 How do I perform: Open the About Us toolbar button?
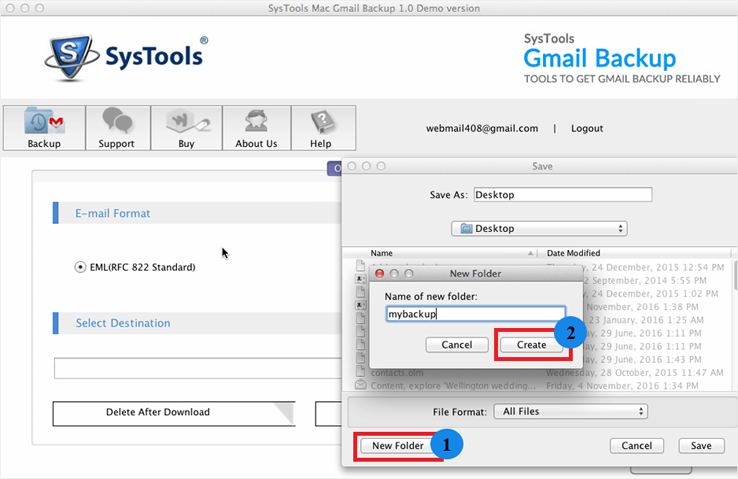[x=257, y=128]
